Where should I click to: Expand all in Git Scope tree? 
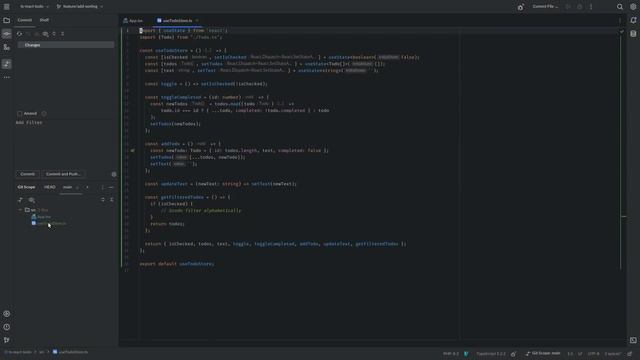tap(103, 200)
